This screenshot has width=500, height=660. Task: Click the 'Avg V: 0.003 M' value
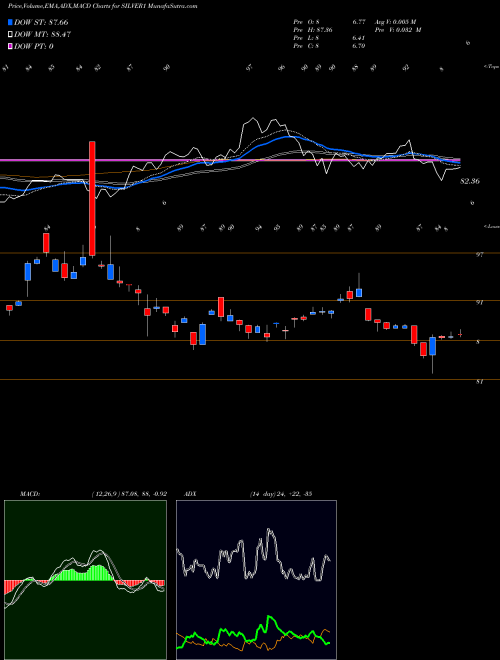click(x=396, y=22)
